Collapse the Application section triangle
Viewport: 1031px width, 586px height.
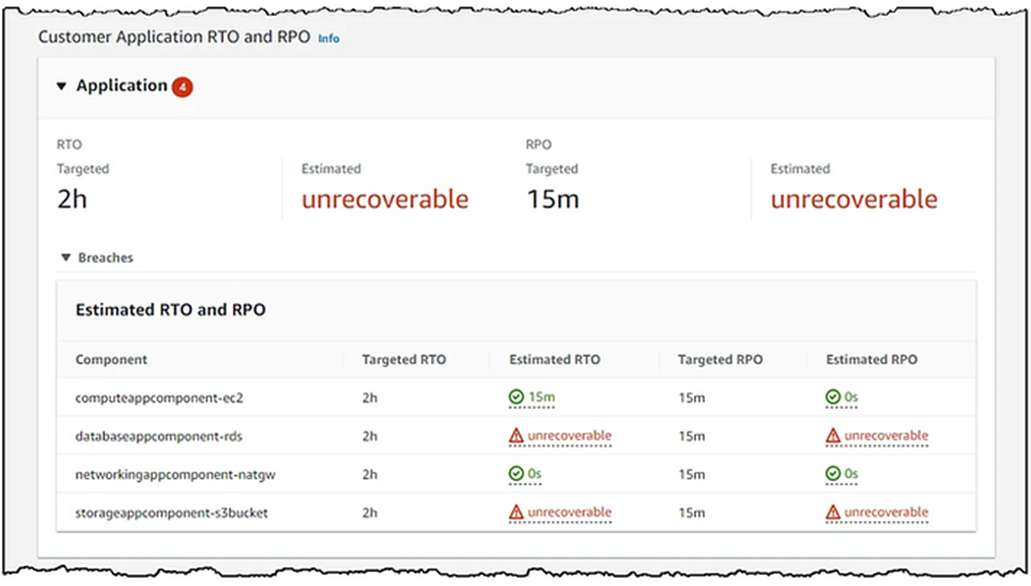(x=61, y=86)
